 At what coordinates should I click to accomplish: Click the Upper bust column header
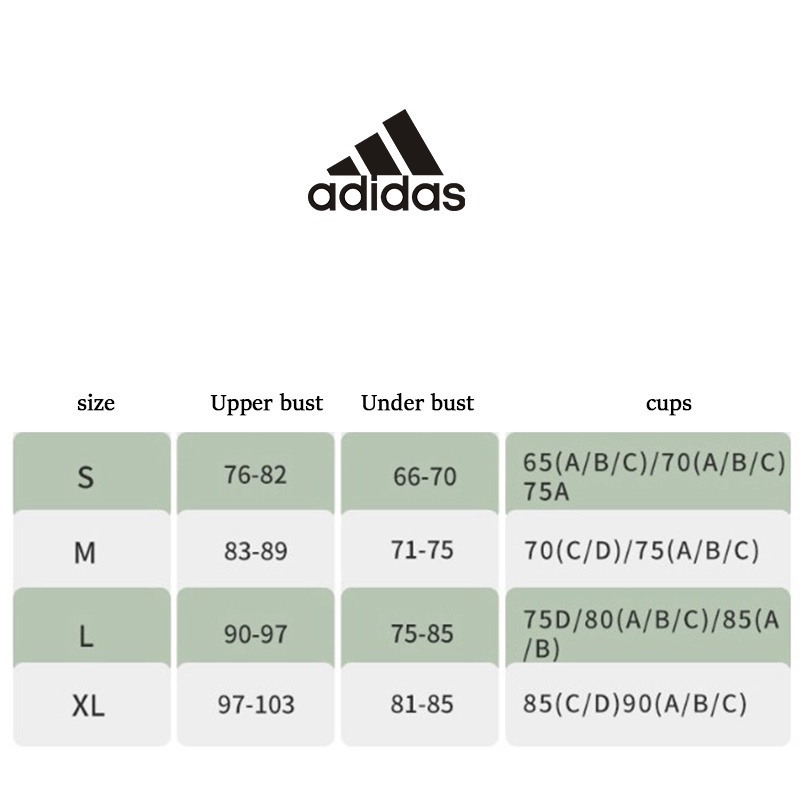coord(266,403)
